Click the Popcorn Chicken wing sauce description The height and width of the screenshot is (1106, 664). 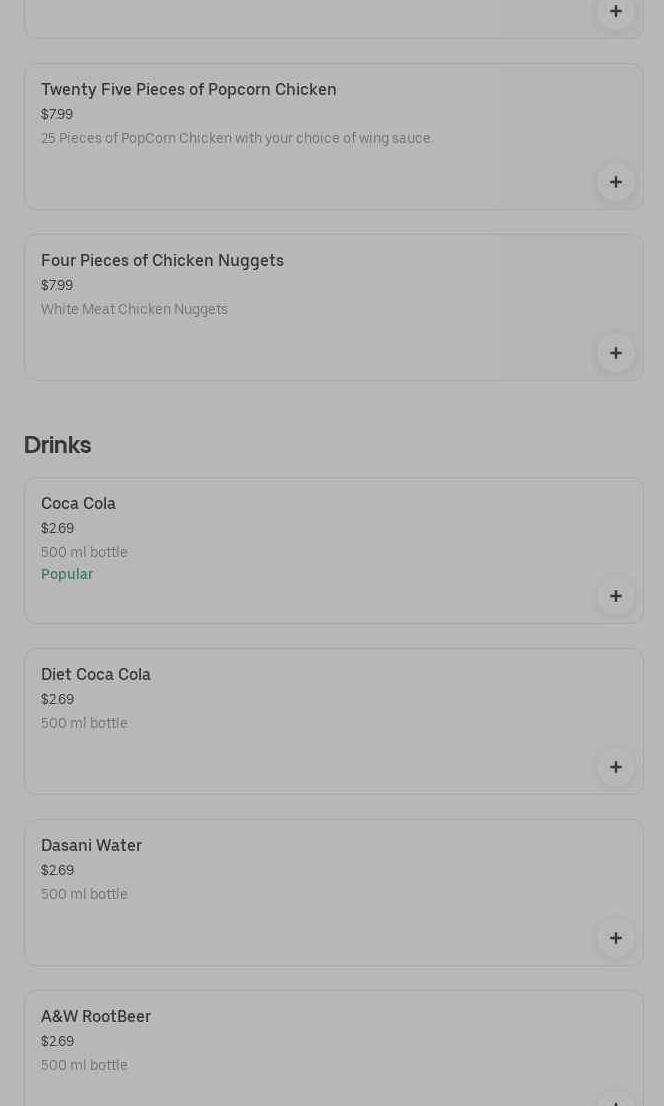[237, 138]
